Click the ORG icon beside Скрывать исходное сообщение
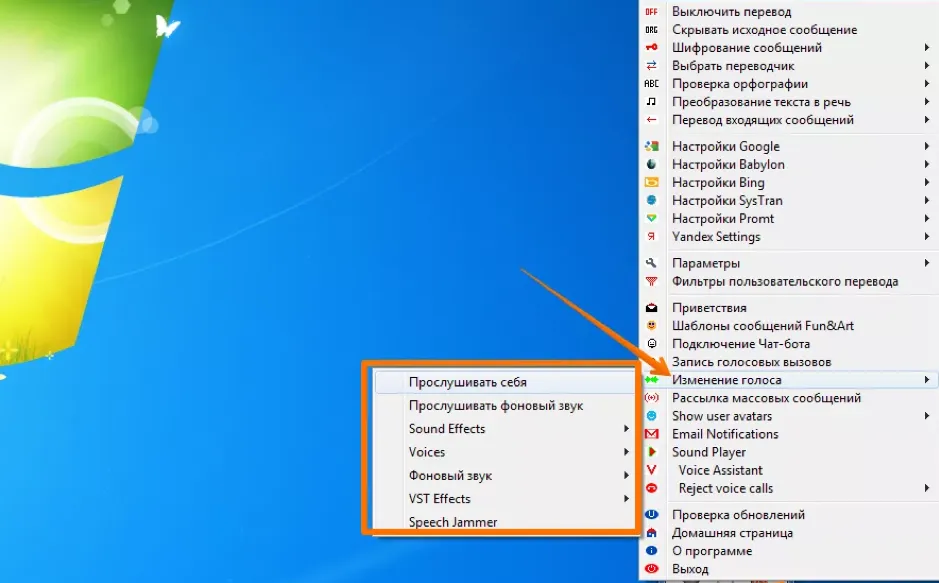The height and width of the screenshot is (583, 939). 651,30
